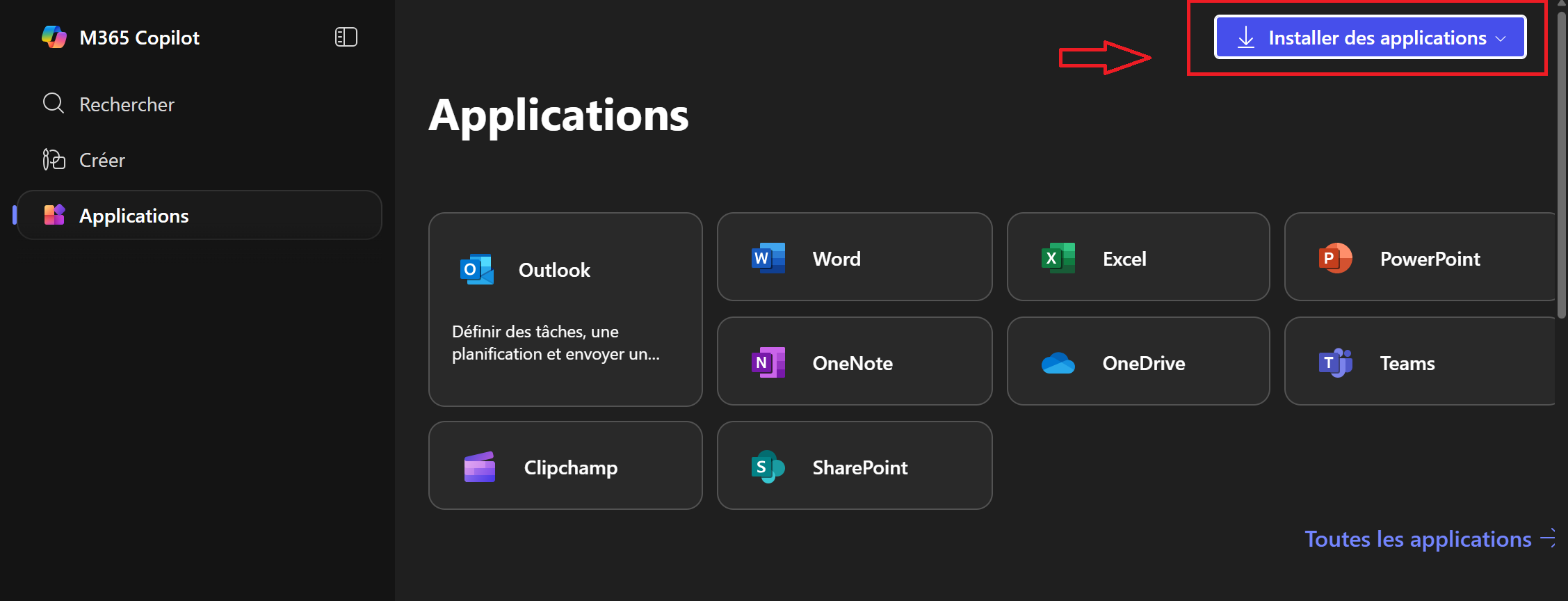The image size is (1568, 601).
Task: Open the Rechercher menu item
Action: click(x=200, y=104)
